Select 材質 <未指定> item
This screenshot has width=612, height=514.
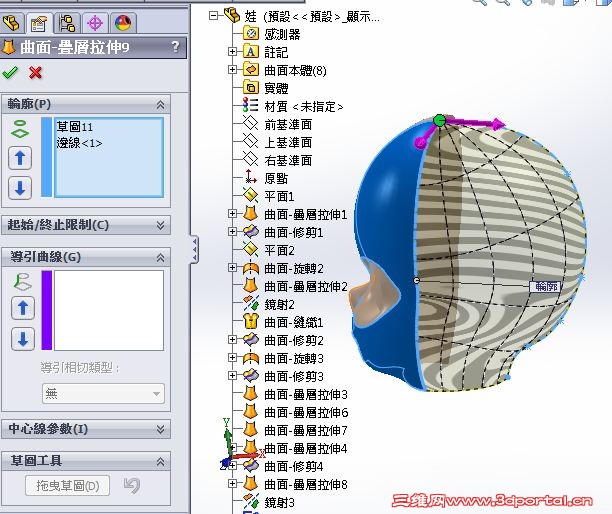(304, 106)
